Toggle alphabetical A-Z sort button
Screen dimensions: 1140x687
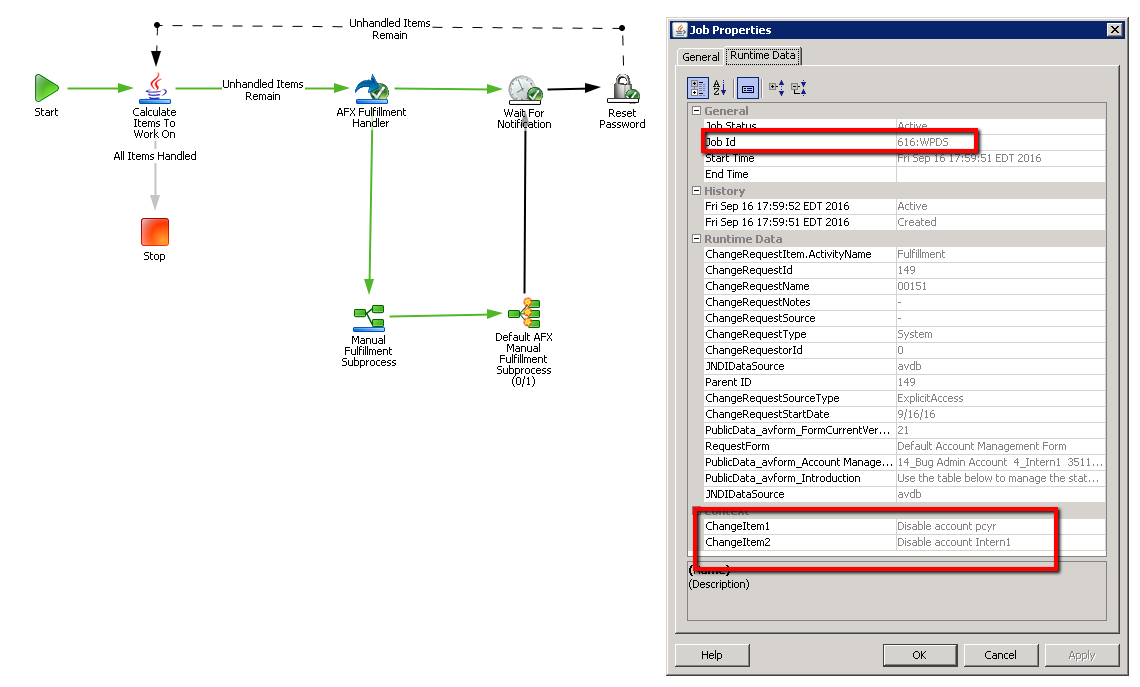pos(720,88)
